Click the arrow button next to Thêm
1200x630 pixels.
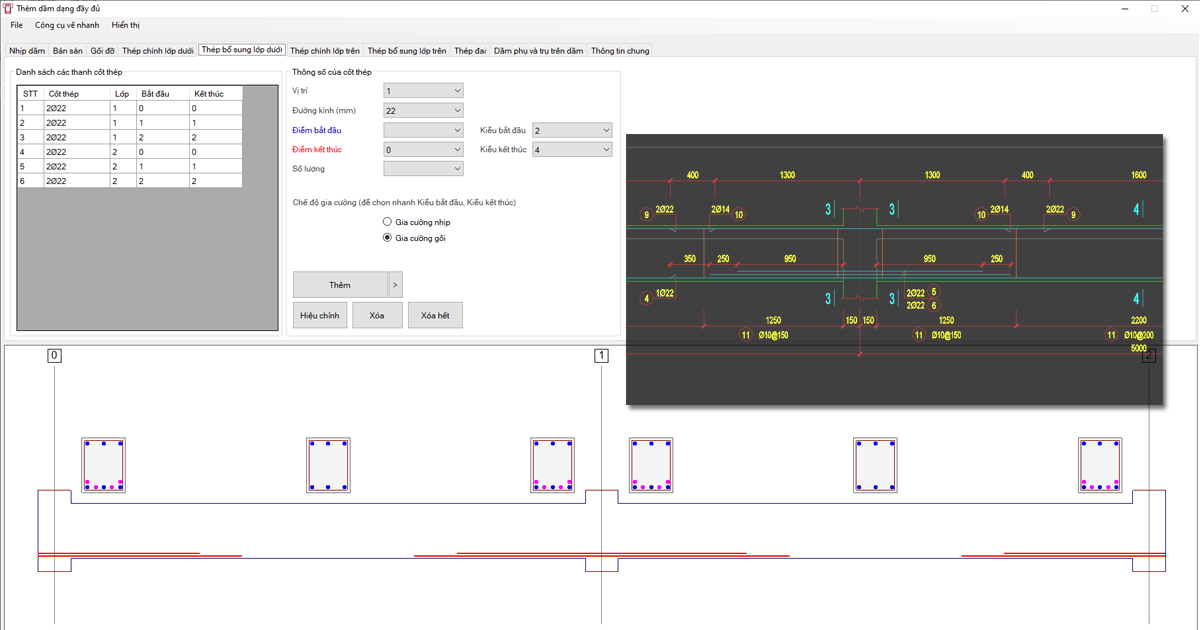395,285
